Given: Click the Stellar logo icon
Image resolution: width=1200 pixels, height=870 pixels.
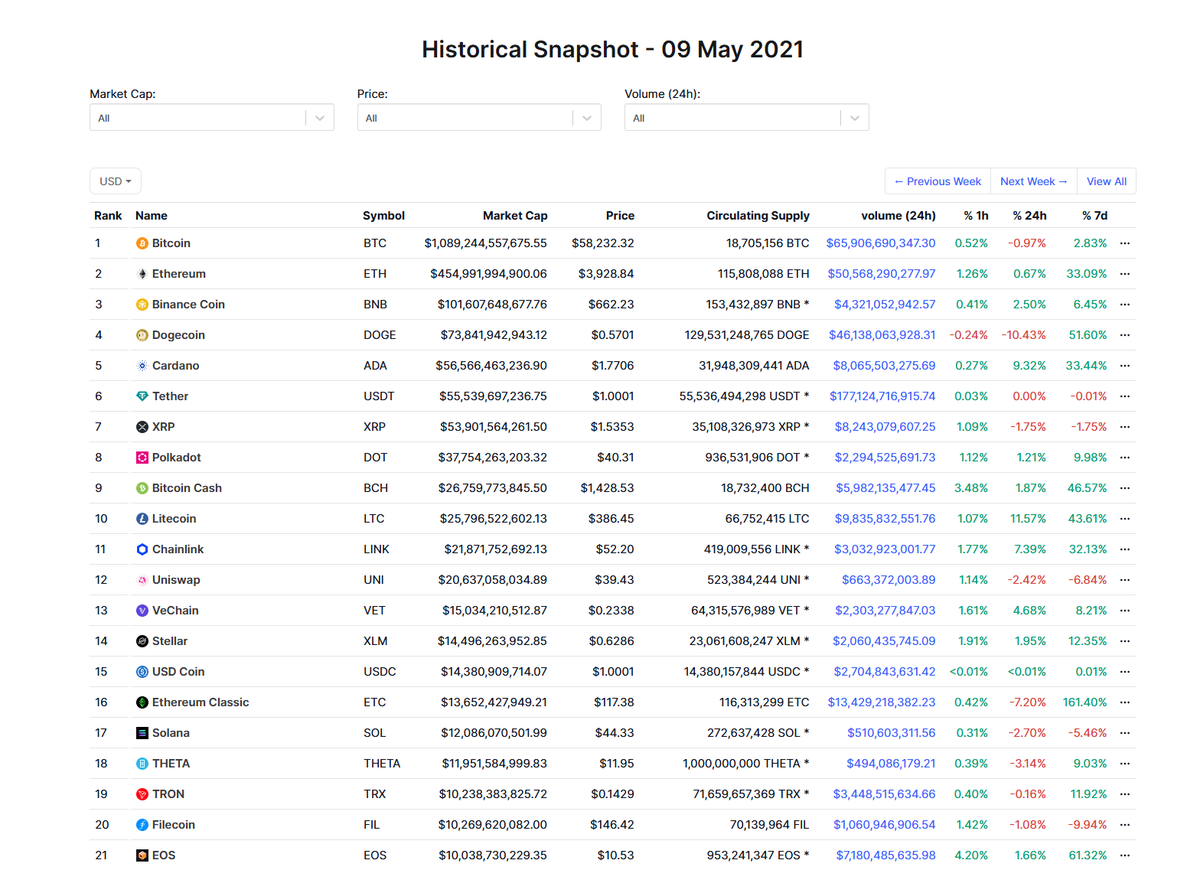Looking at the screenshot, I should click(x=140, y=641).
